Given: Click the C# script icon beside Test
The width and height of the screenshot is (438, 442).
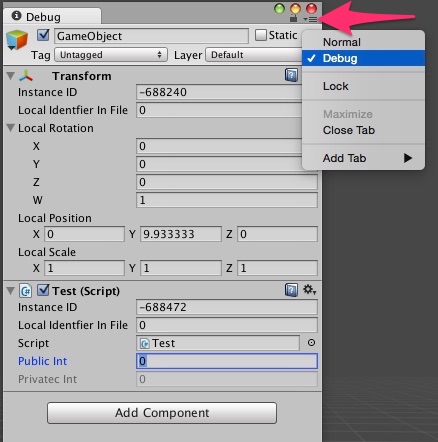Looking at the screenshot, I should coord(26,291).
